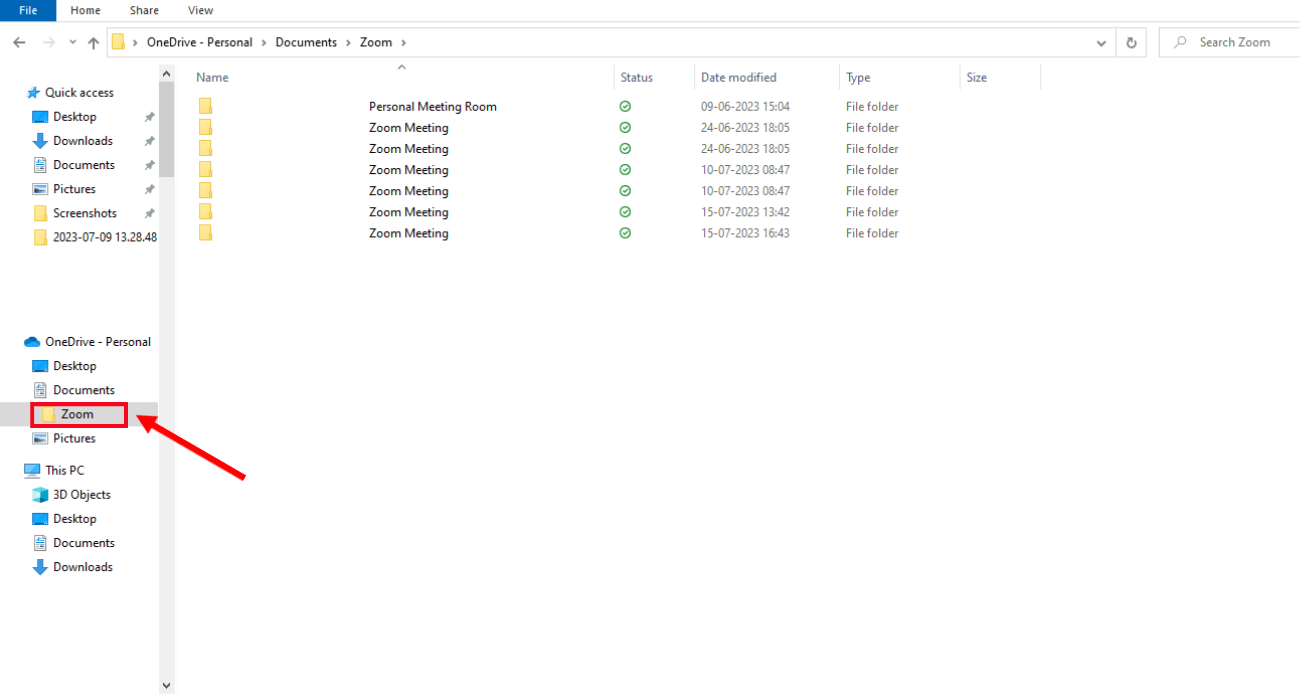Click the Quick access star icon
The height and width of the screenshot is (700, 1300).
tap(33, 92)
